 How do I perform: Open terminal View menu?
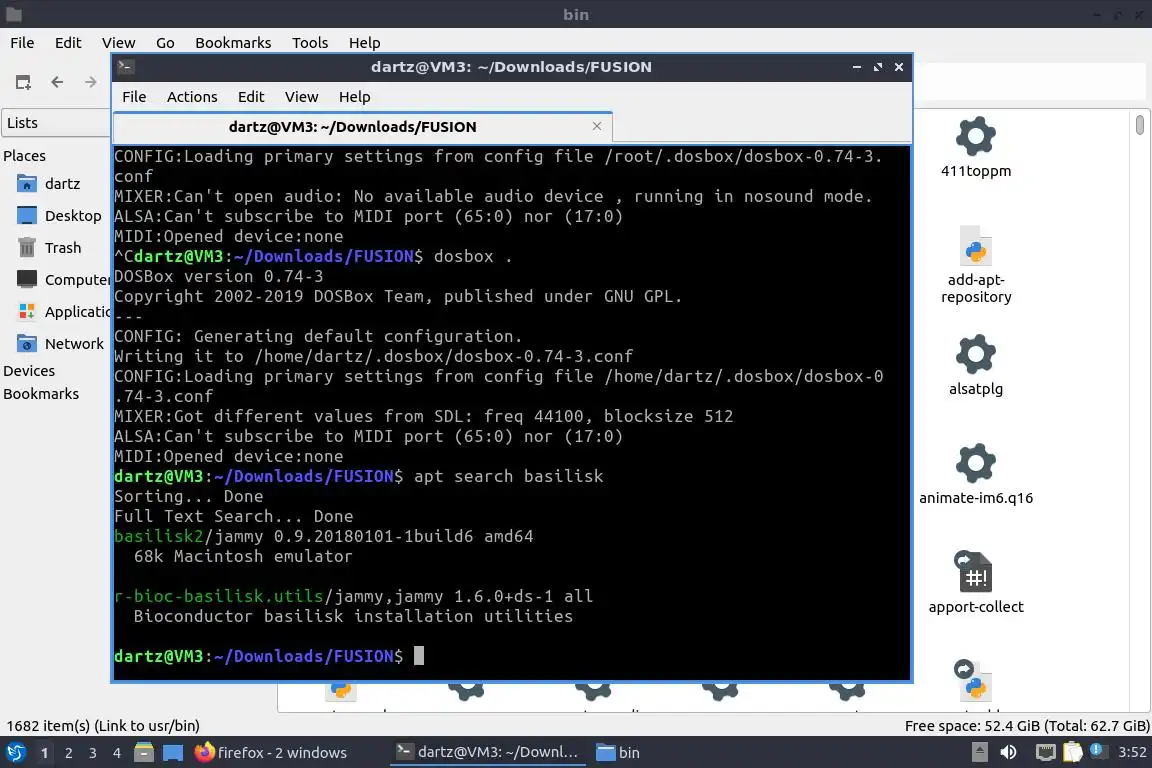(301, 97)
